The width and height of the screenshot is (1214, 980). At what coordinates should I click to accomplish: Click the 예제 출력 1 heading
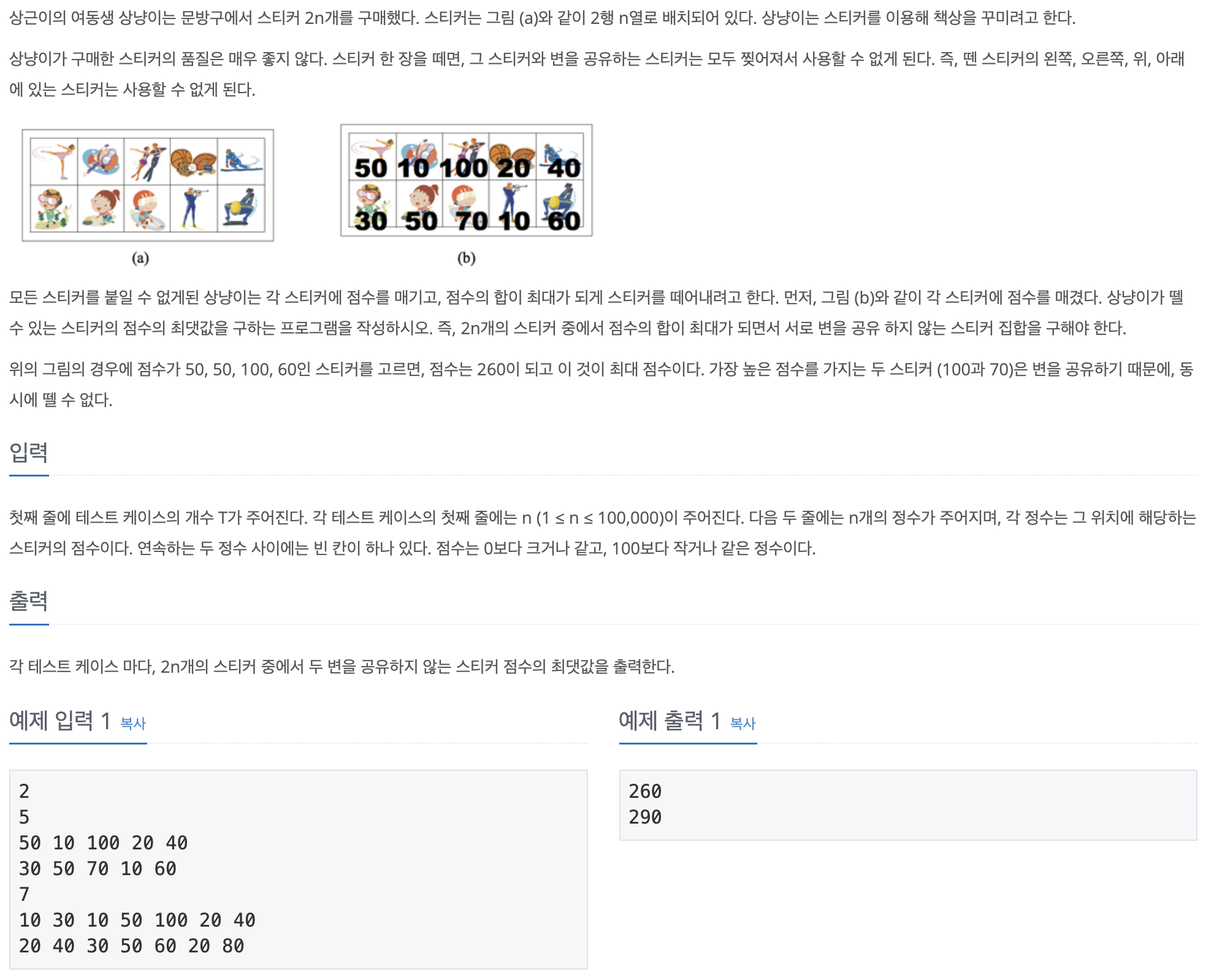click(670, 721)
